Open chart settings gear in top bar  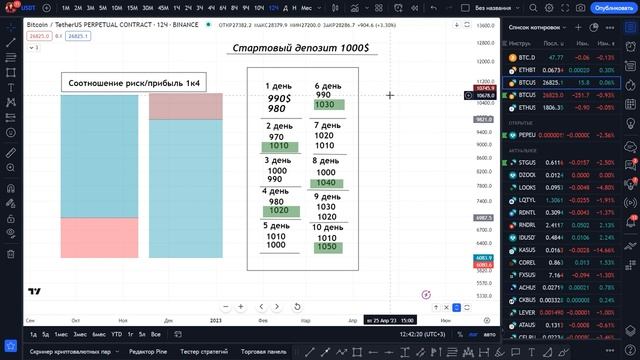tap(549, 8)
